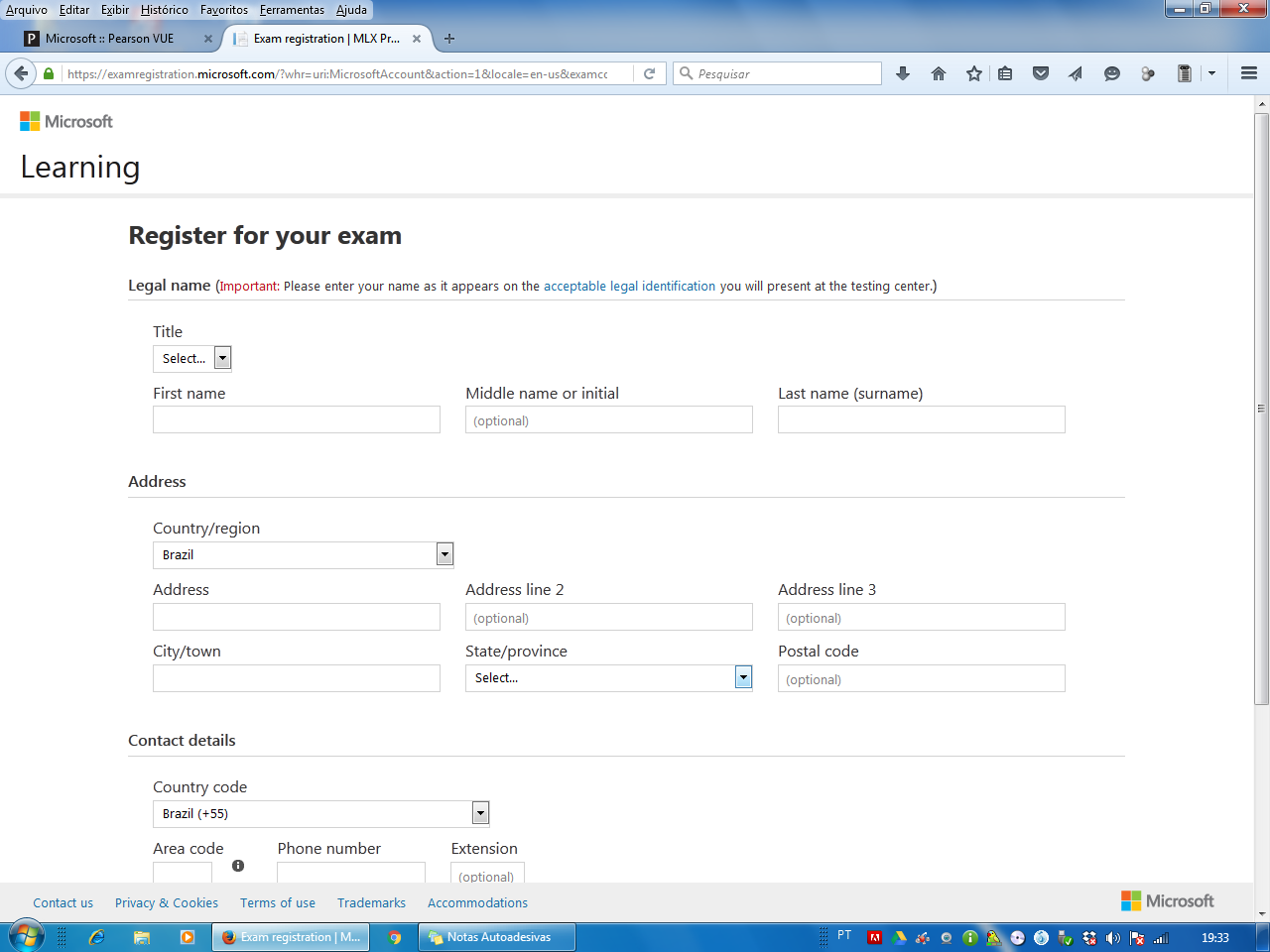Click the area code info icon
The width and height of the screenshot is (1270, 952).
238,866
